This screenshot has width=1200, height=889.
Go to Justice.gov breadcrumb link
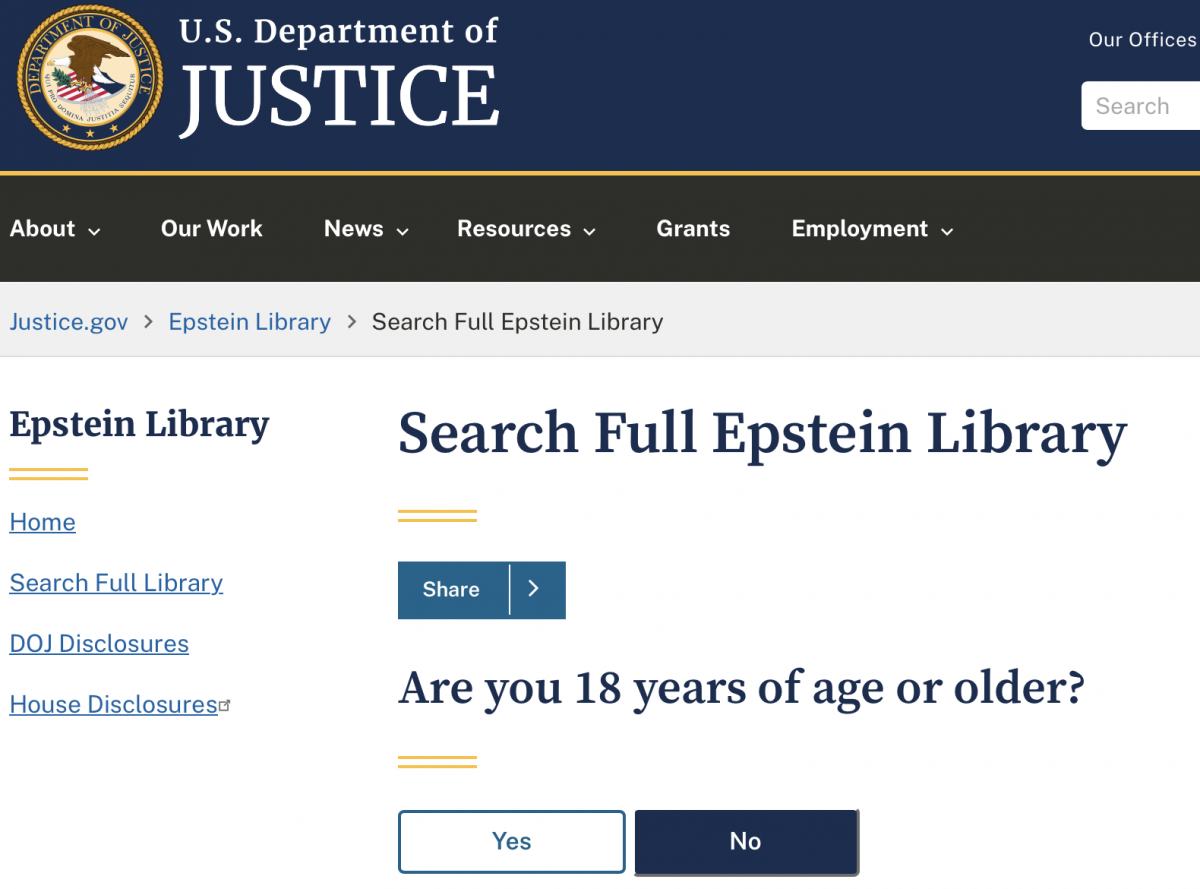click(69, 322)
